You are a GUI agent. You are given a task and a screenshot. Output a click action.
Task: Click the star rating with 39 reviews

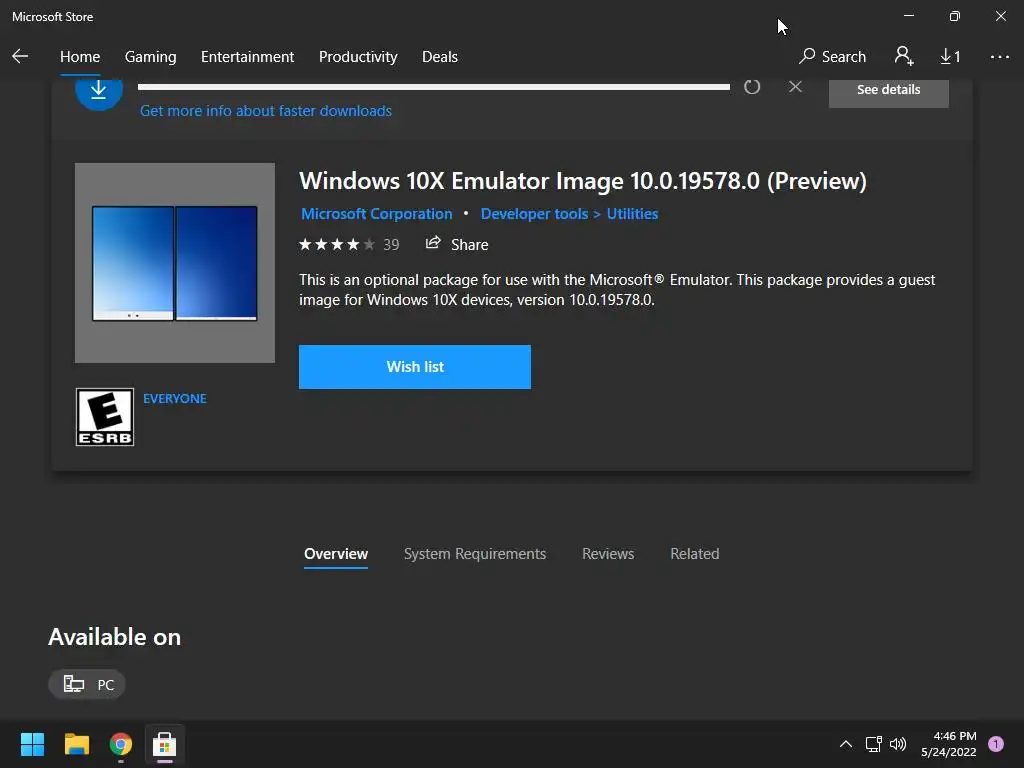click(349, 244)
